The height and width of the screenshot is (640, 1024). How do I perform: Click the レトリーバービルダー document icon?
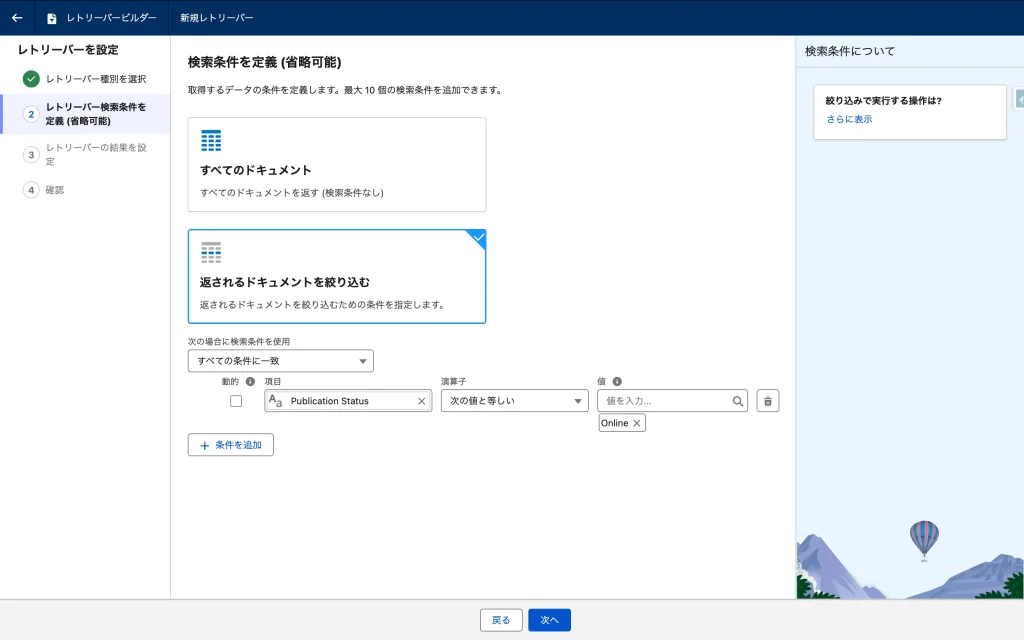pyautogui.click(x=52, y=18)
